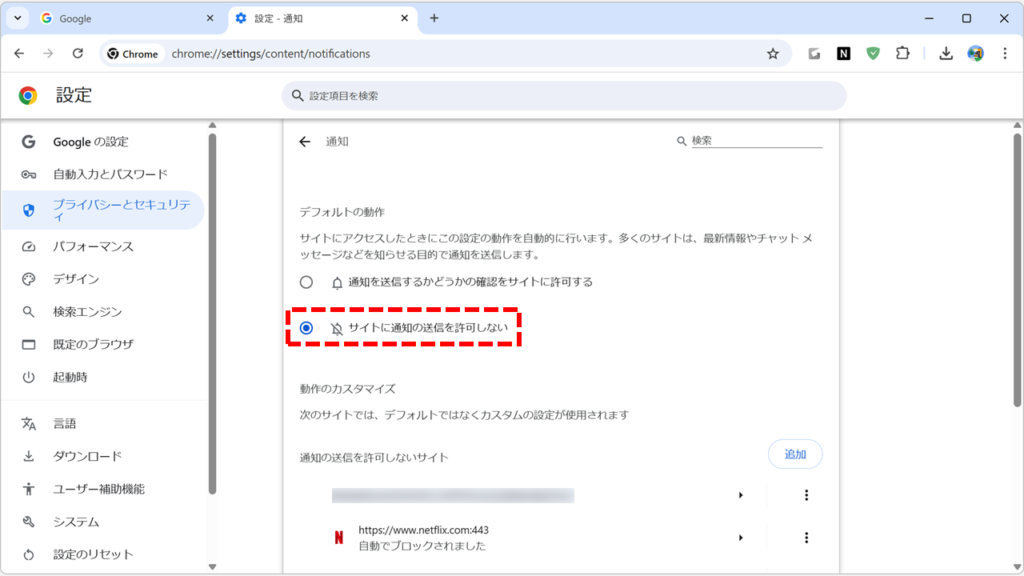Reload the current page
The width and height of the screenshot is (1024, 576).
point(78,54)
